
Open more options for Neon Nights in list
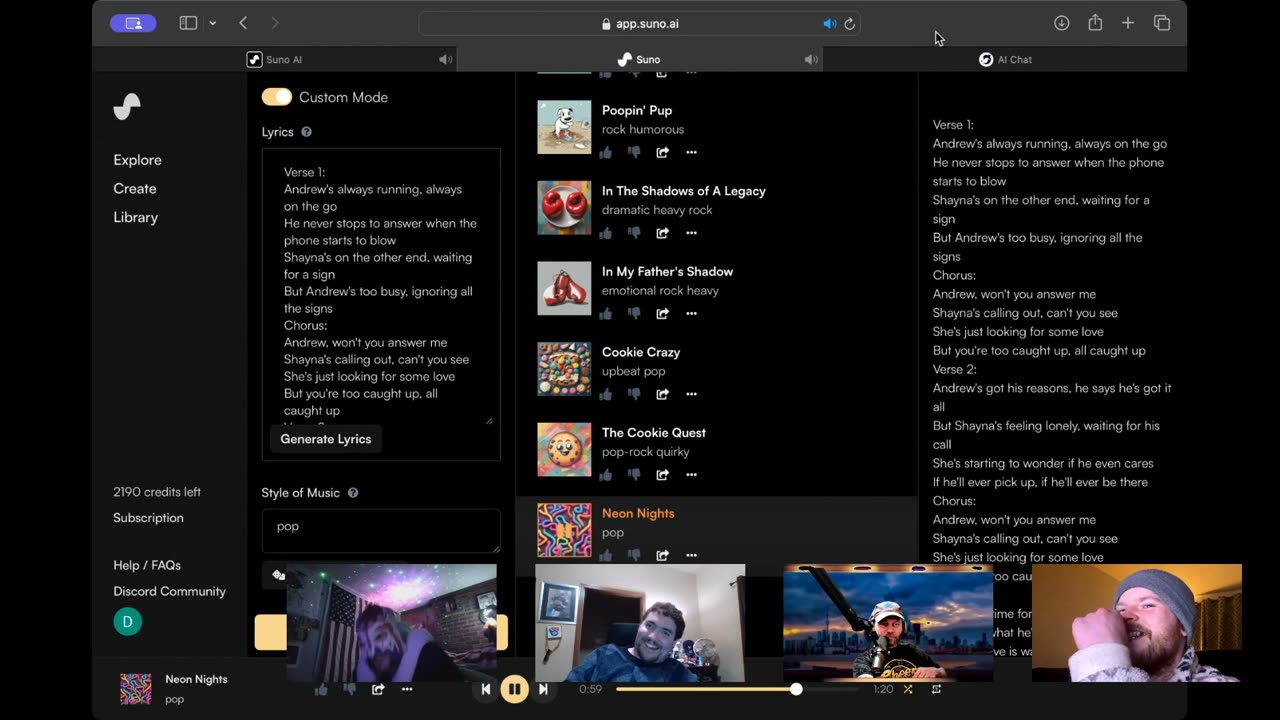tap(691, 555)
